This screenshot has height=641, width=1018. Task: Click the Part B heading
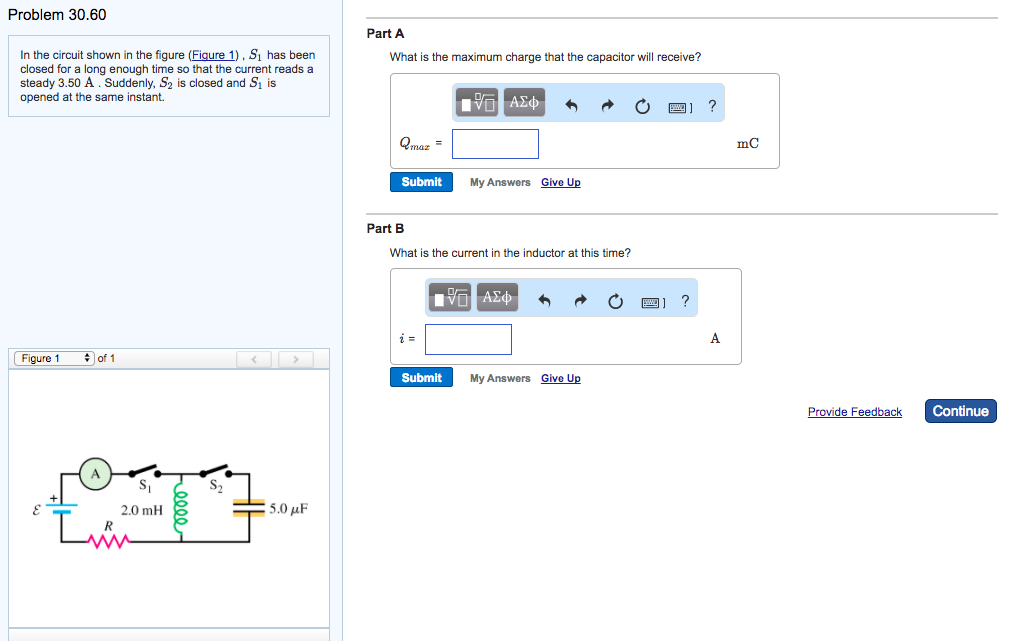385,229
